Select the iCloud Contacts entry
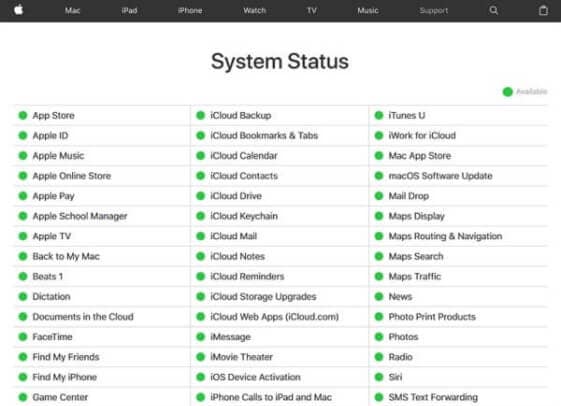This screenshot has height=406, width=561. click(x=244, y=176)
